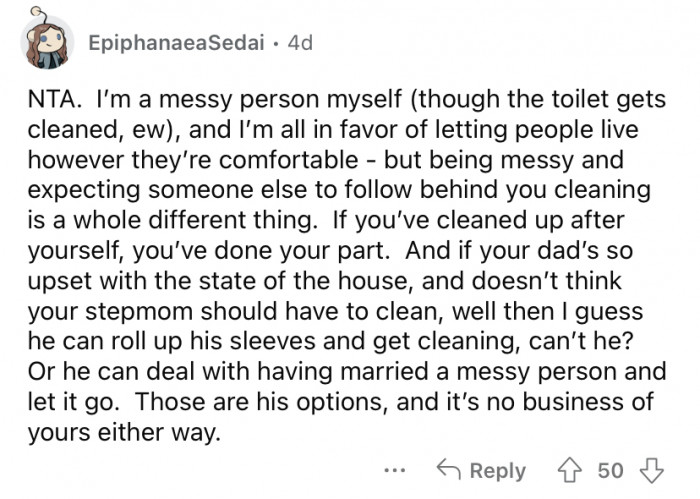Screen dimensions: 700x499
Task: Downvote the comment with the down arrow
Action: pos(652,470)
